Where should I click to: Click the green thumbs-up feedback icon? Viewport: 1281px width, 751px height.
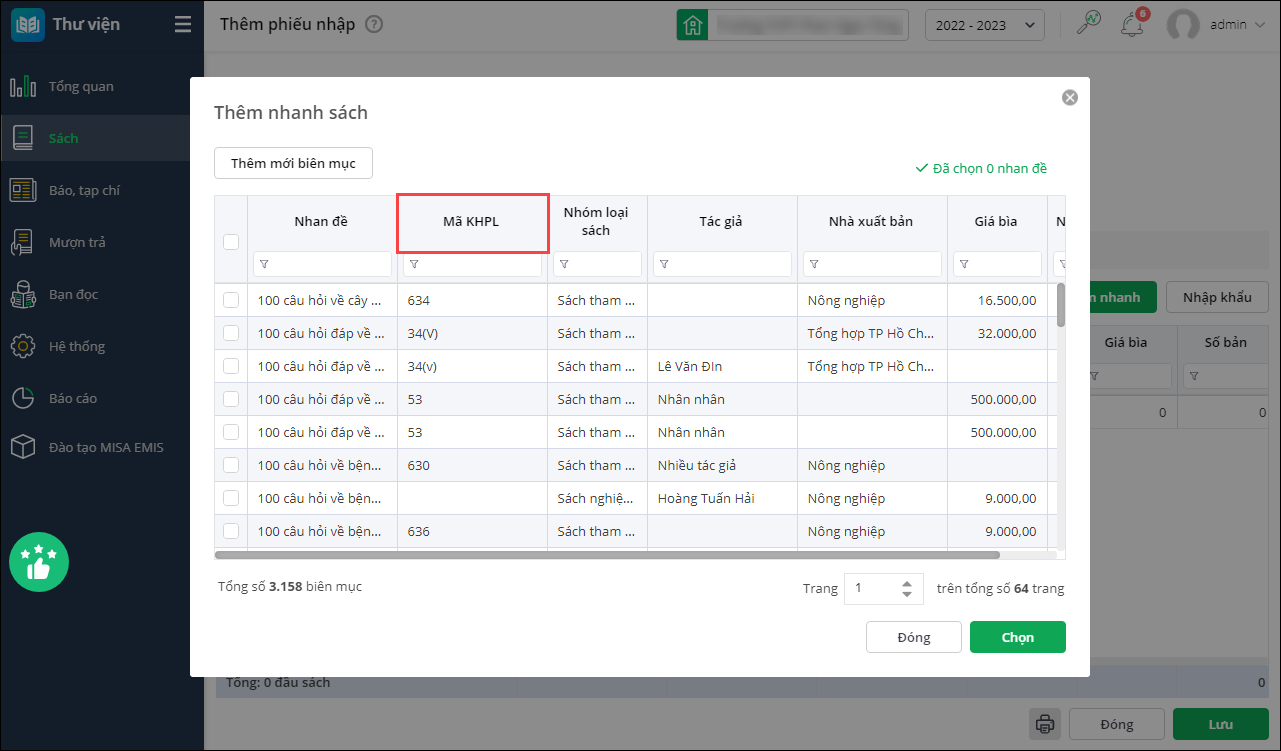point(39,562)
